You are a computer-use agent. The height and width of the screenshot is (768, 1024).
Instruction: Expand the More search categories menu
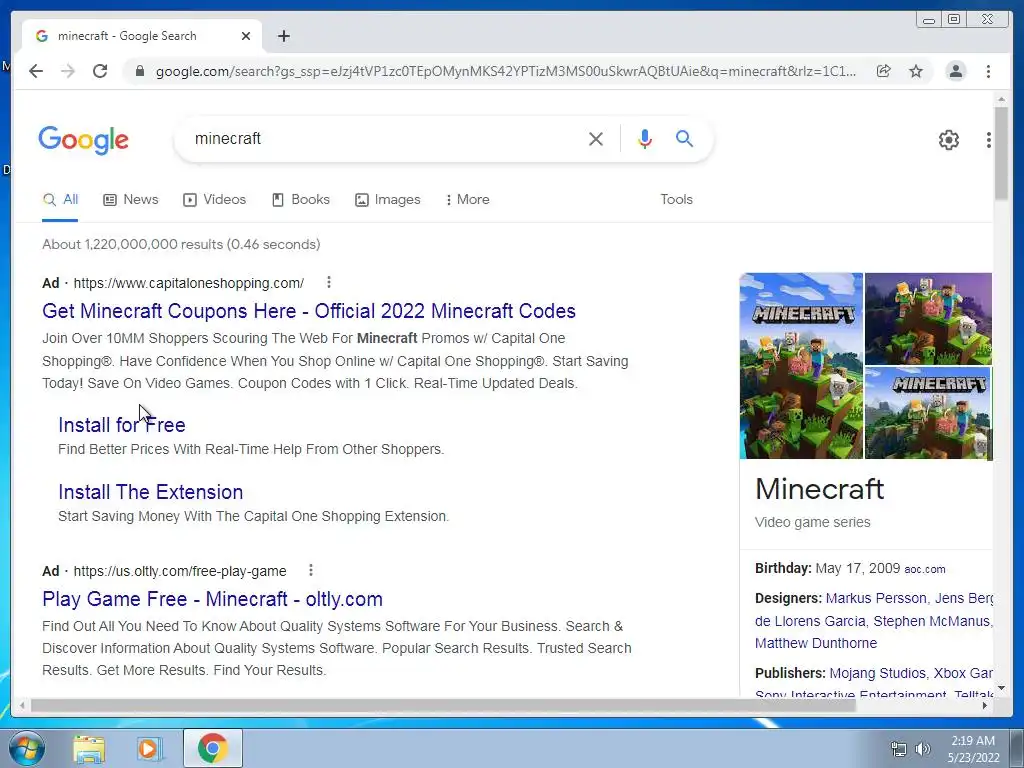click(468, 200)
